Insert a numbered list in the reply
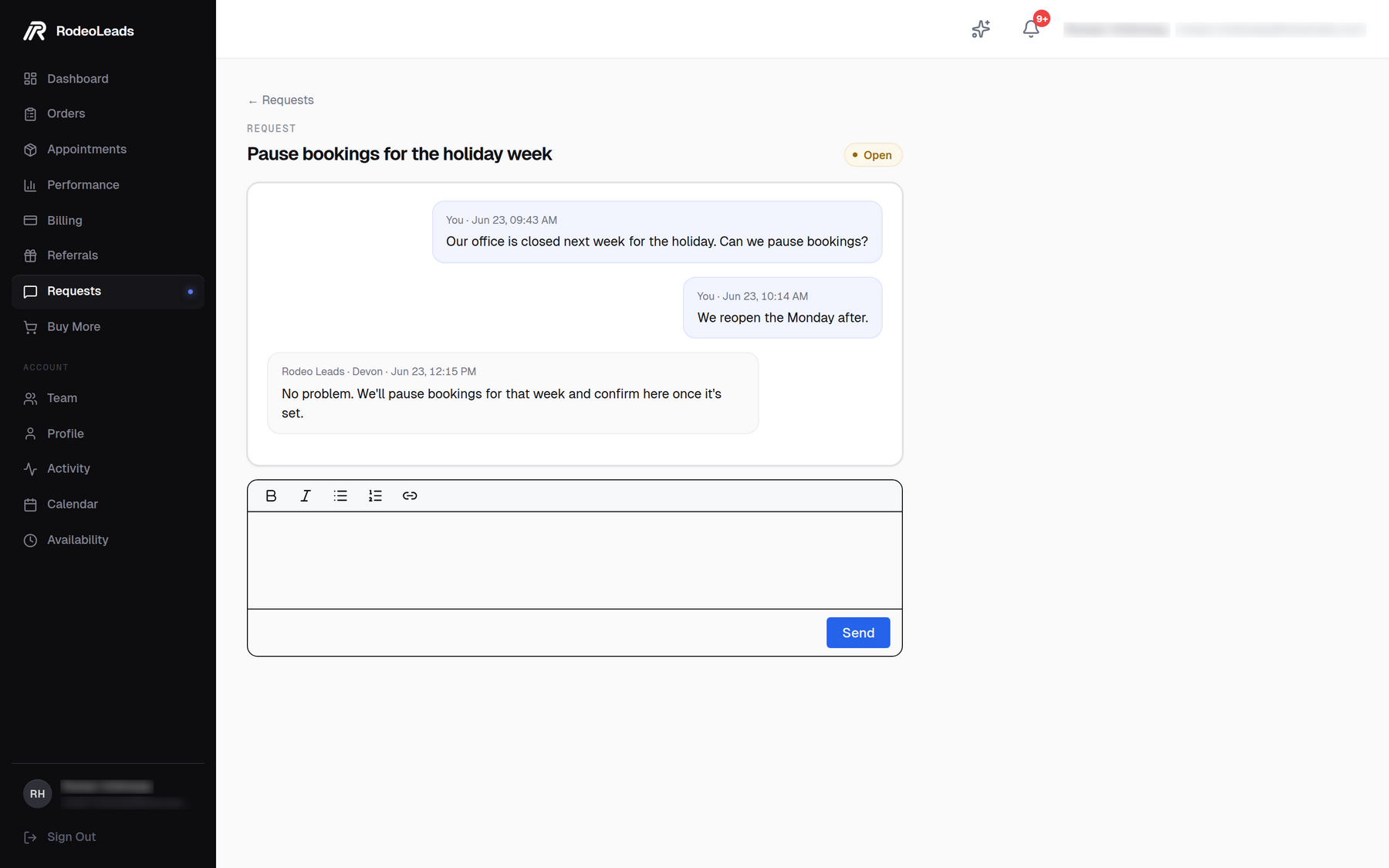The width and height of the screenshot is (1389, 868). point(375,496)
